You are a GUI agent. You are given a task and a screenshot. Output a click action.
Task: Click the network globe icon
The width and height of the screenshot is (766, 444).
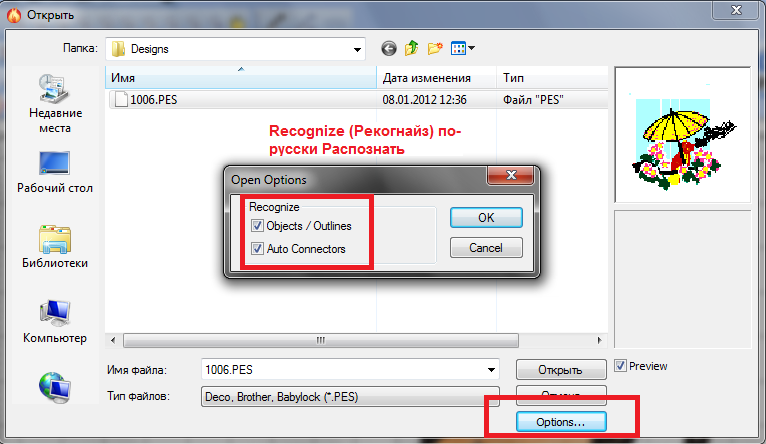tap(55, 387)
